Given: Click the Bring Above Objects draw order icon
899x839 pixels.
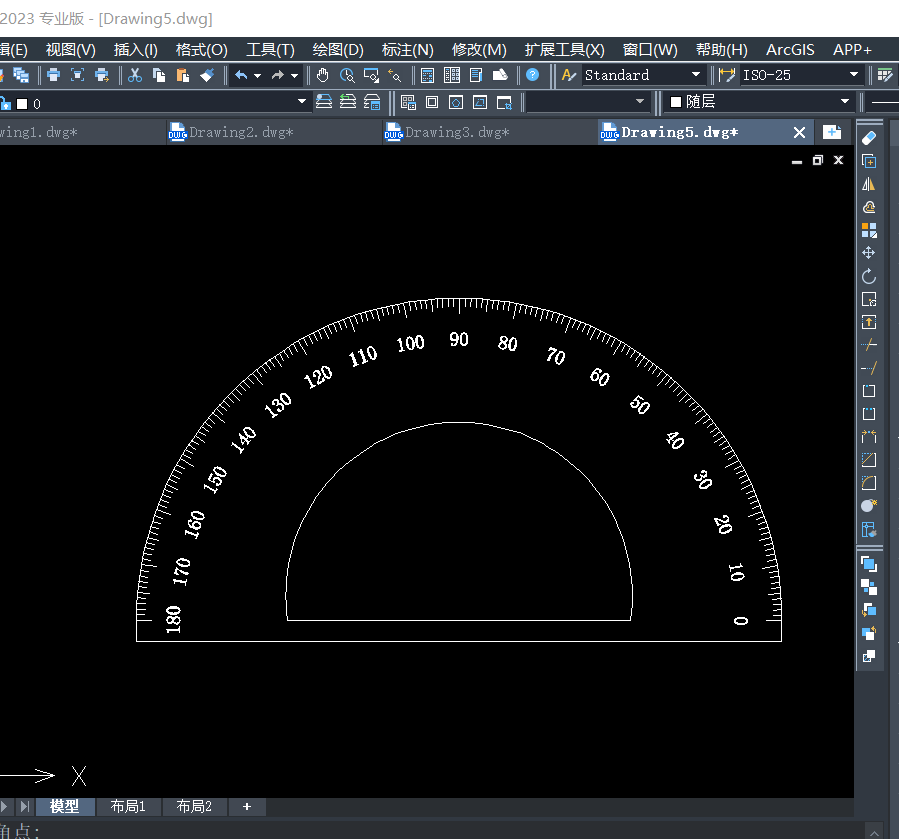Looking at the screenshot, I should pyautogui.click(x=869, y=610).
